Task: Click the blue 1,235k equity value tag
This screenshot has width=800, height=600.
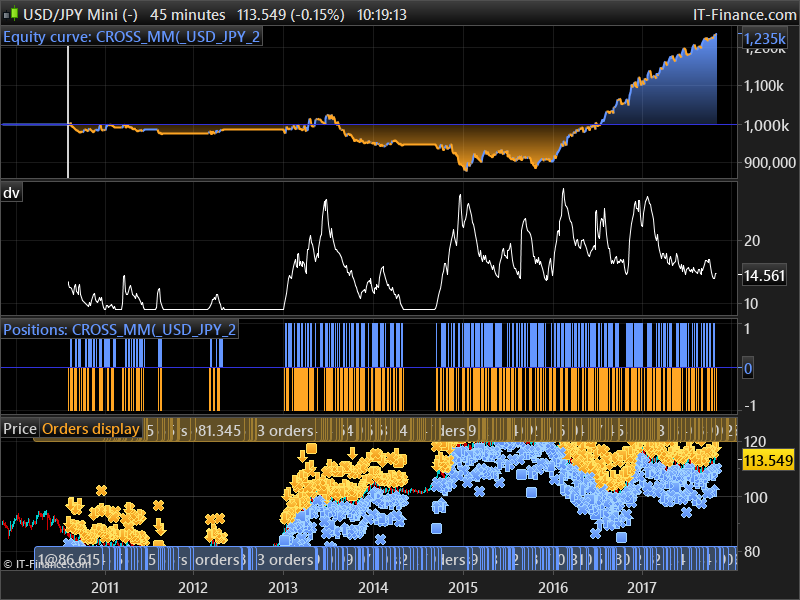Action: [765, 38]
